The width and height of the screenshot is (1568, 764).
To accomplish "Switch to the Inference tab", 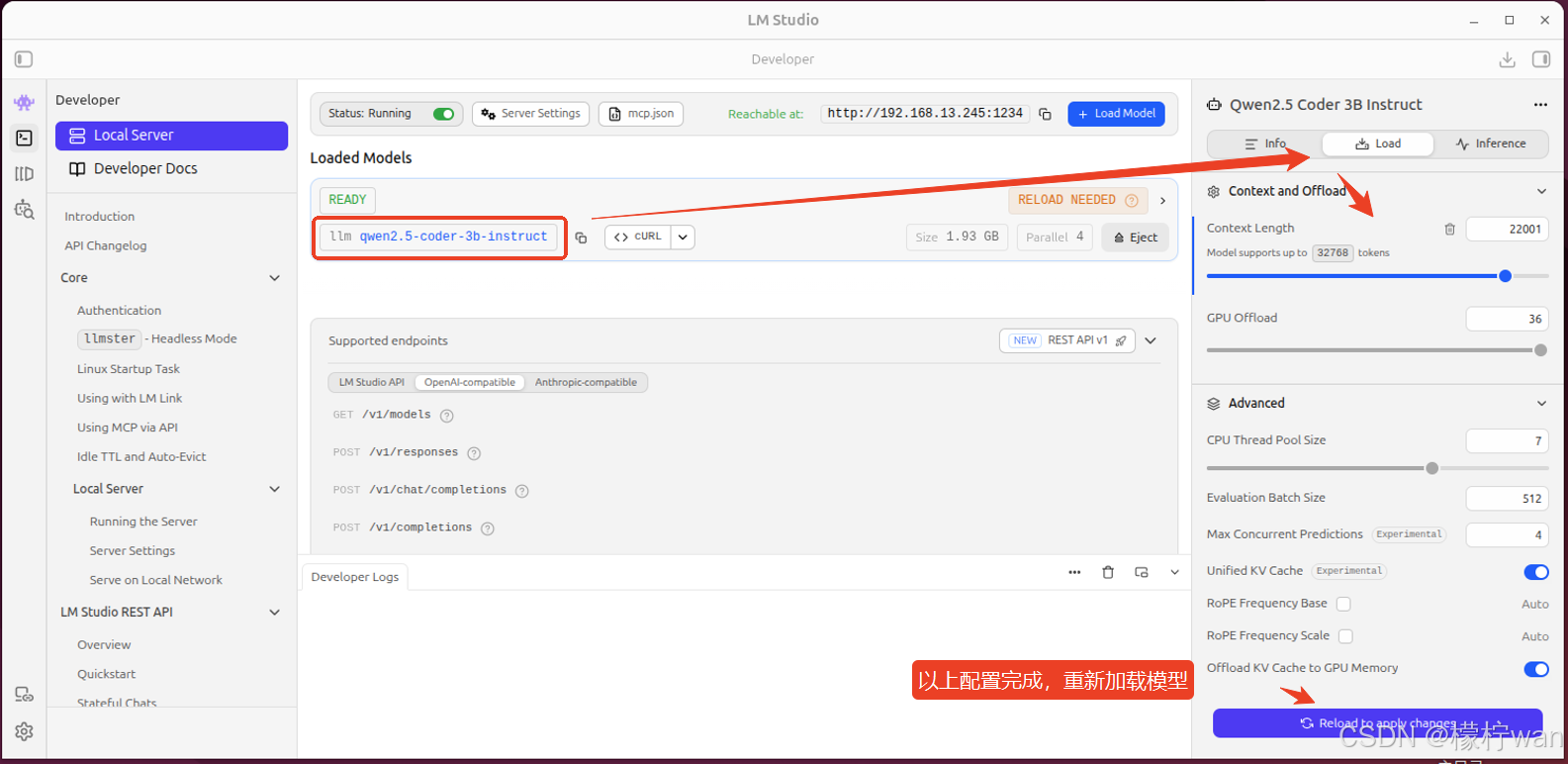I will (1491, 144).
